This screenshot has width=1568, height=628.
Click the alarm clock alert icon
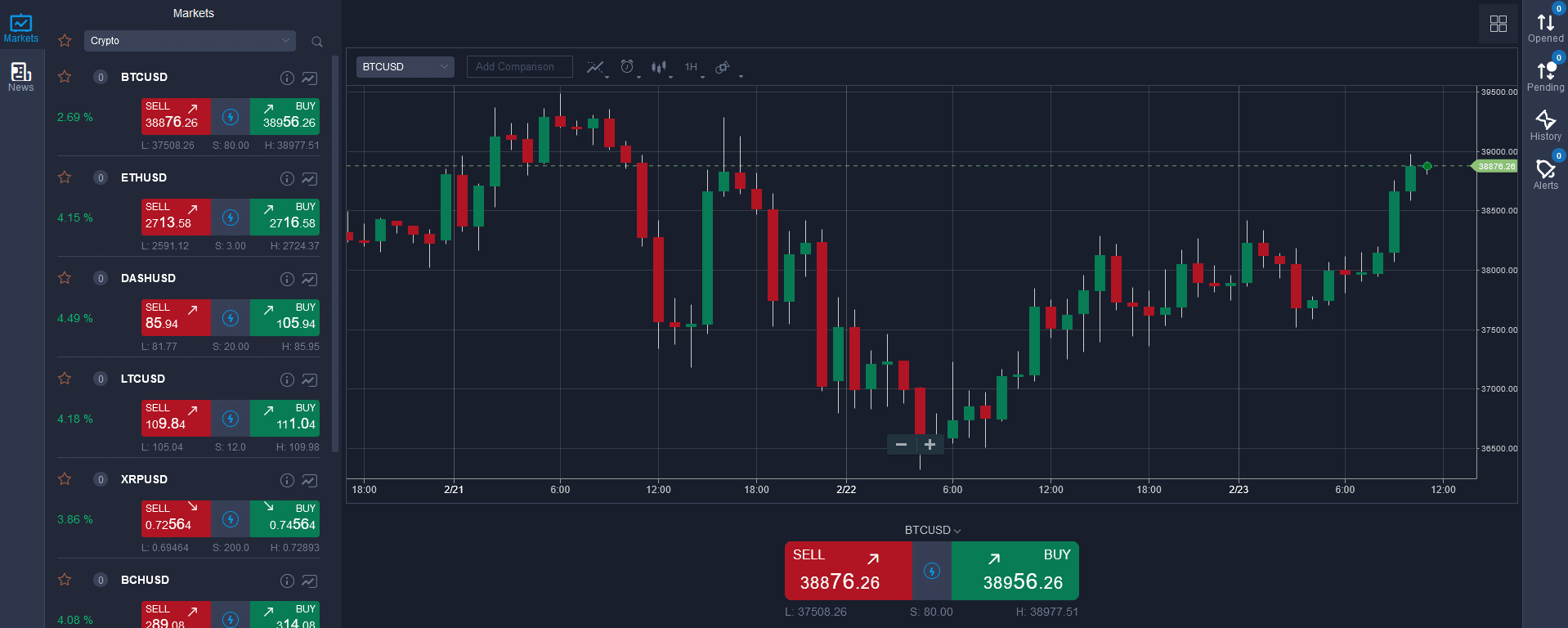pyautogui.click(x=627, y=67)
